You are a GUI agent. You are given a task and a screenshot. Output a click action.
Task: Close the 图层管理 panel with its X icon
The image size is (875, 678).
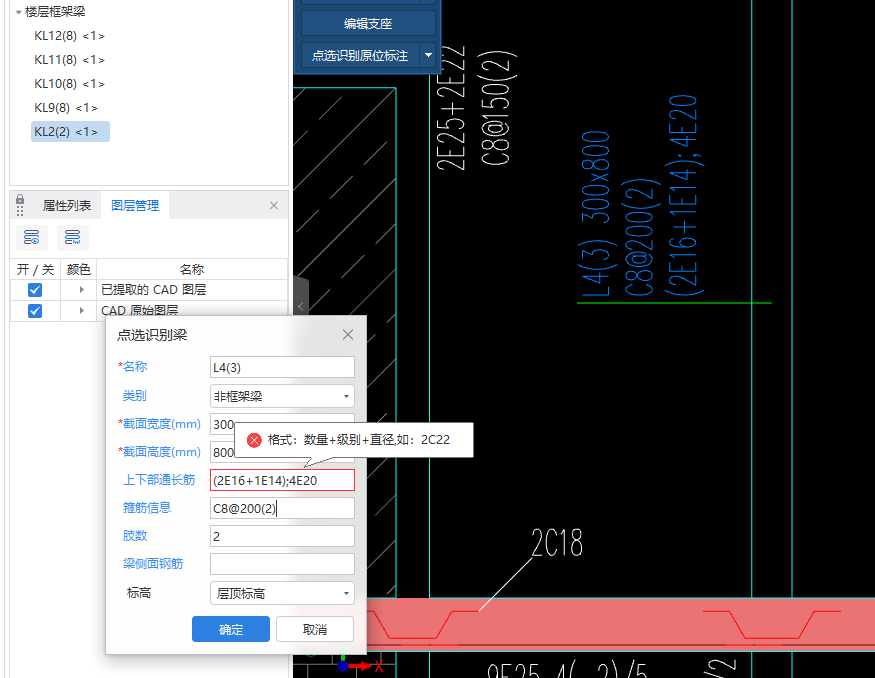(x=274, y=205)
